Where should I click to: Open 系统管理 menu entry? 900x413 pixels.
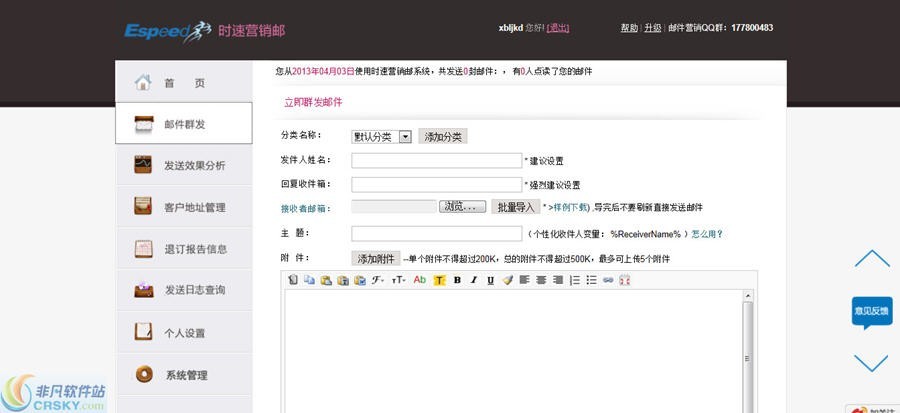(x=184, y=375)
